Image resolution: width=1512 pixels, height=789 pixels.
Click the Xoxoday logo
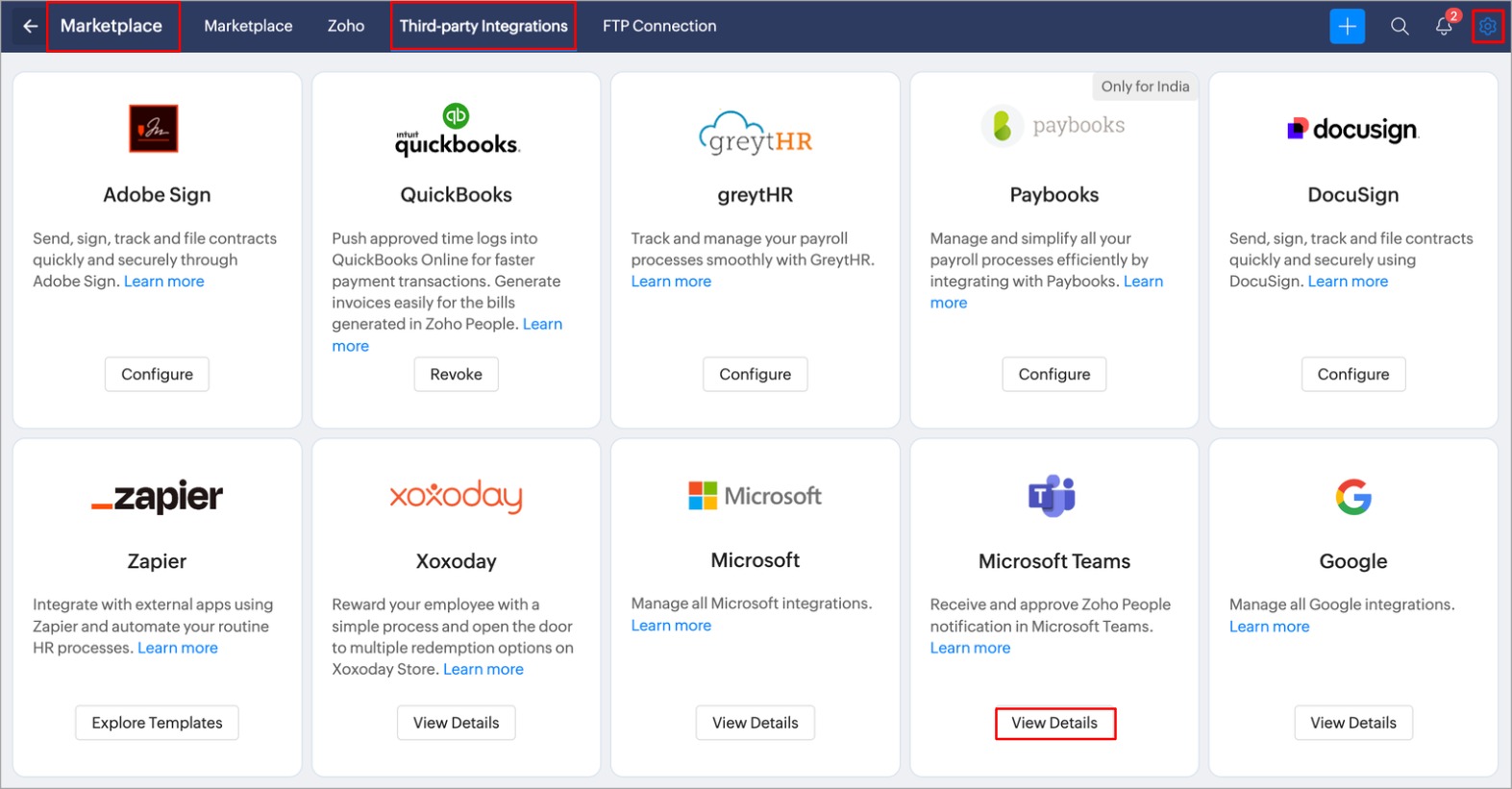[x=456, y=496]
